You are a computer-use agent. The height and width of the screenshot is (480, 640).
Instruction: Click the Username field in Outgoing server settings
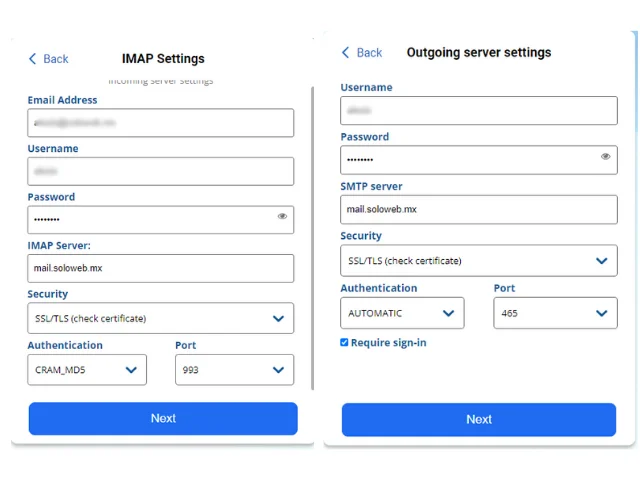coord(479,111)
